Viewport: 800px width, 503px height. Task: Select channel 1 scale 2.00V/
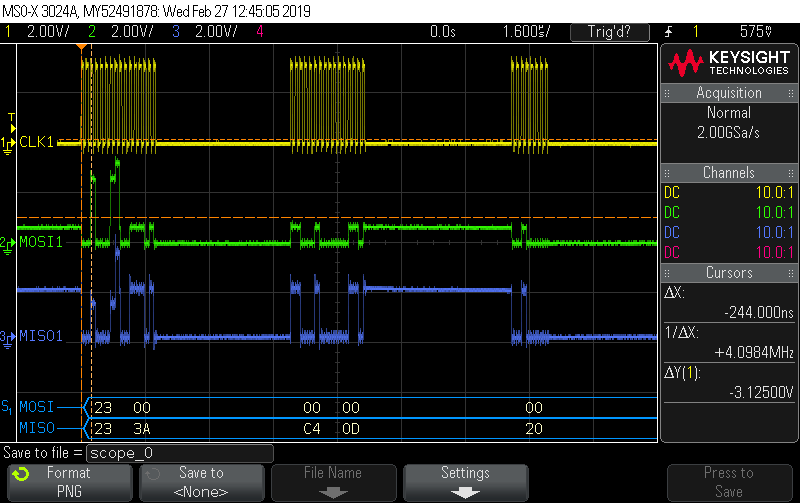[48, 32]
